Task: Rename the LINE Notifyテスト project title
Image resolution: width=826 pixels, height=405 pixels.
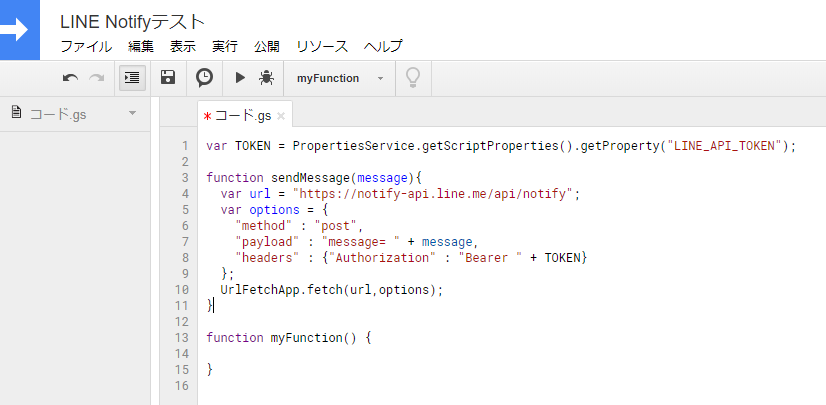Action: [132, 22]
